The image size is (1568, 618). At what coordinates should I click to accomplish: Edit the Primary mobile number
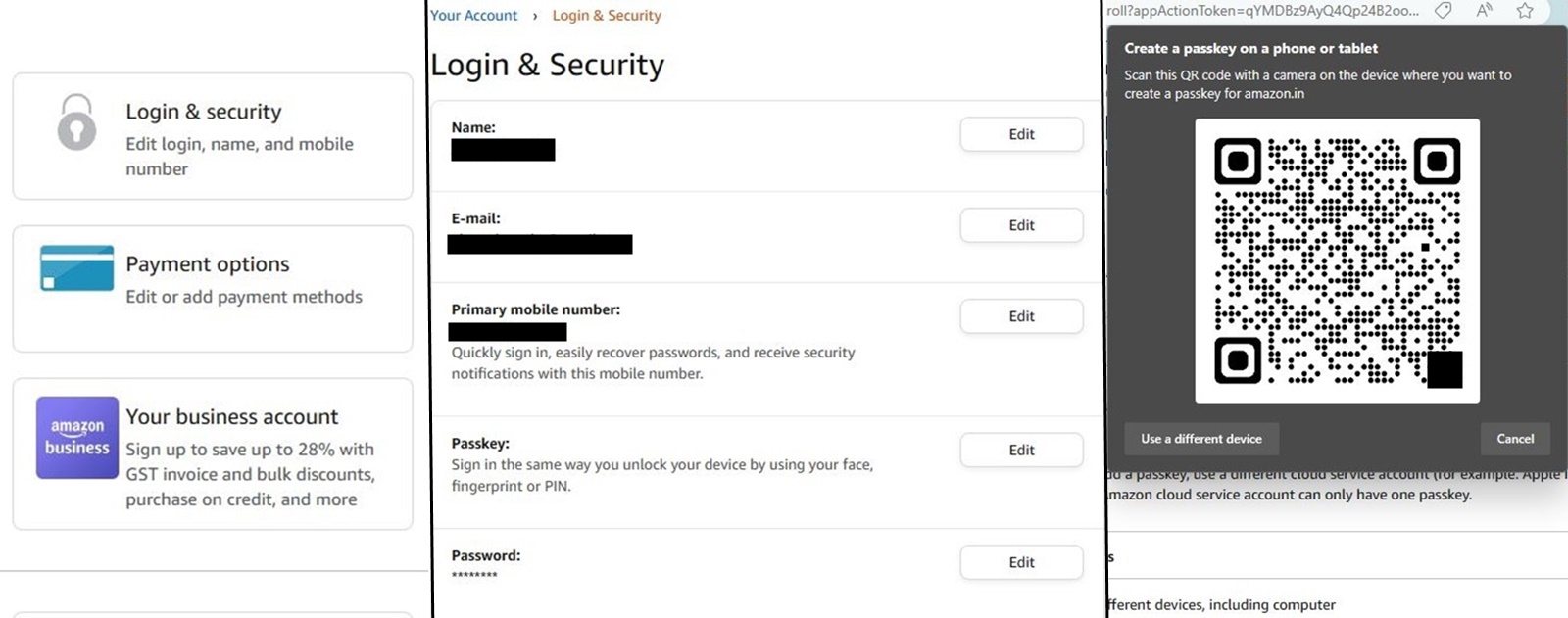point(1020,315)
